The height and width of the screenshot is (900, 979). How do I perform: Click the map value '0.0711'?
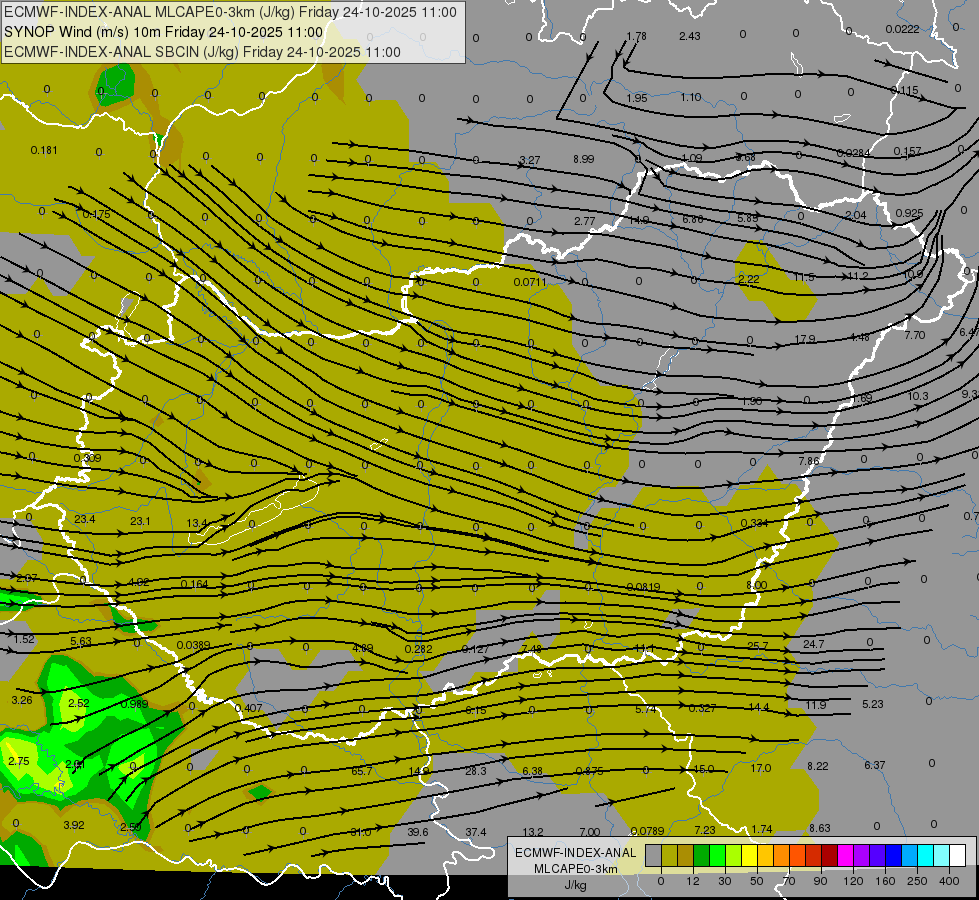point(530,282)
